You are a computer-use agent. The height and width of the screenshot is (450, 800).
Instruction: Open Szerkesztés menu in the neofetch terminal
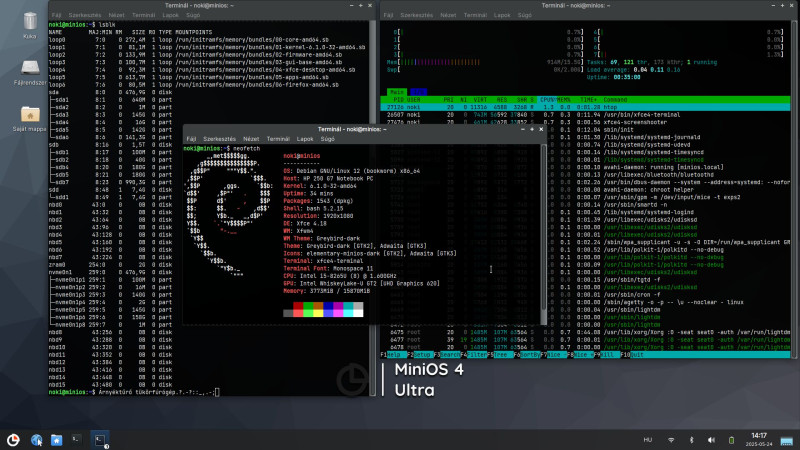tap(219, 139)
